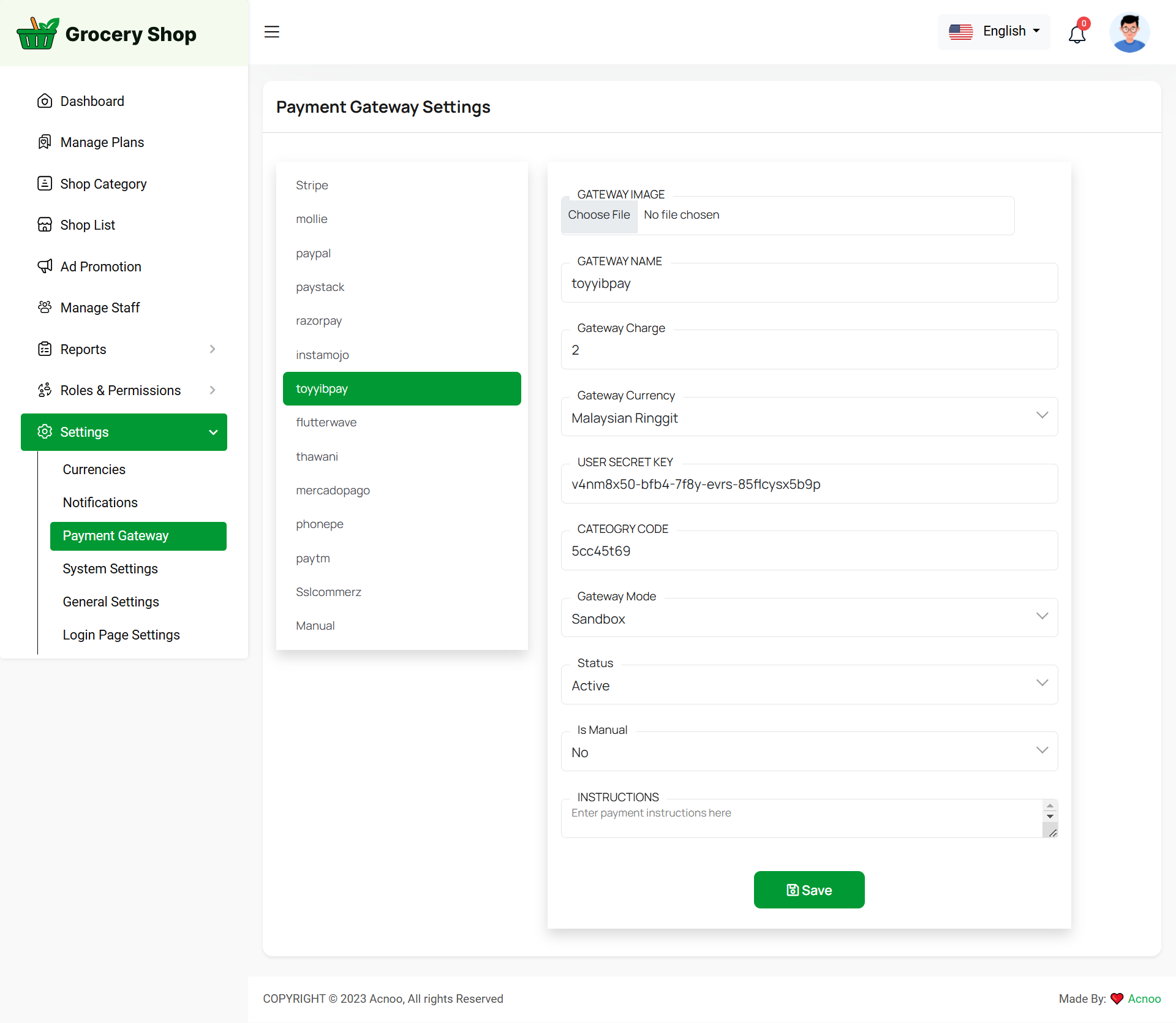Click the Manage Staff people icon
The height and width of the screenshot is (1023, 1176).
coord(45,308)
